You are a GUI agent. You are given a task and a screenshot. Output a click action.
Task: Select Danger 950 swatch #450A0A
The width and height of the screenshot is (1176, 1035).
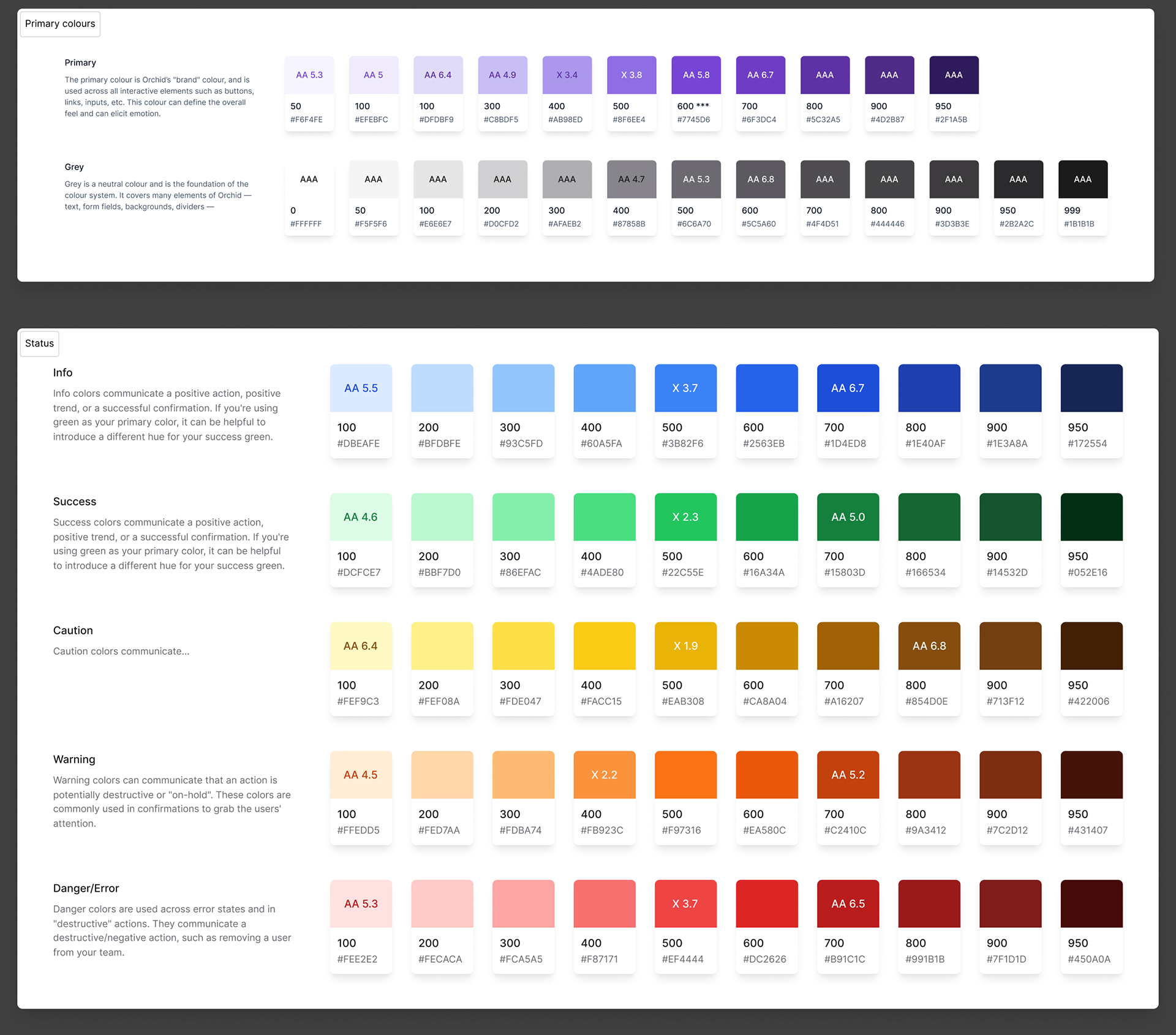point(1091,904)
